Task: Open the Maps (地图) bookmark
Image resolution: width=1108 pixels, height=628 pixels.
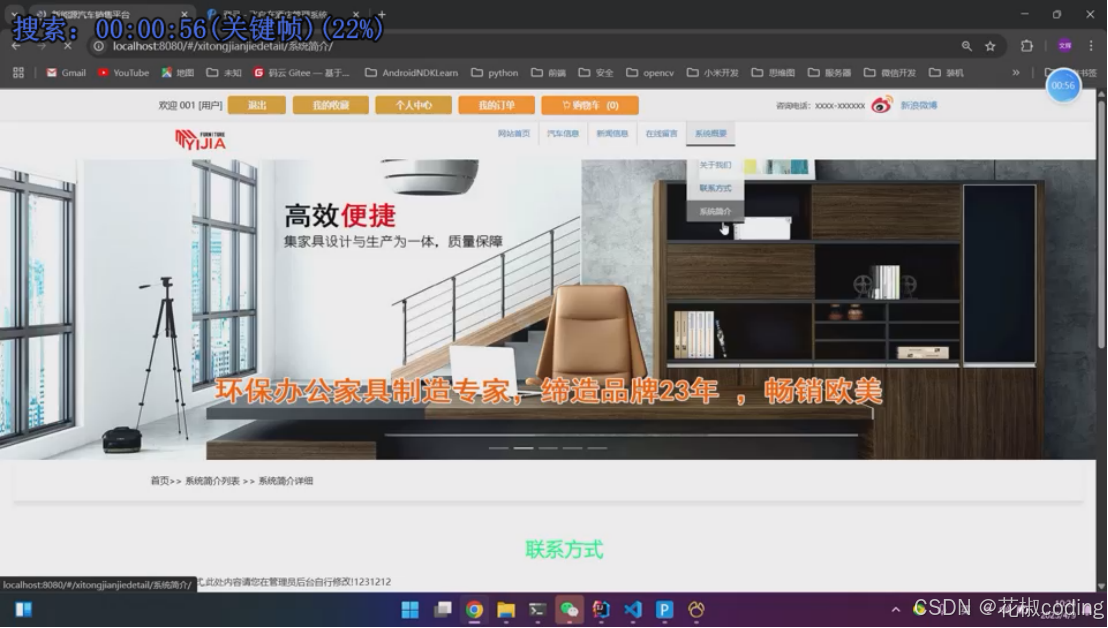Action: point(177,73)
